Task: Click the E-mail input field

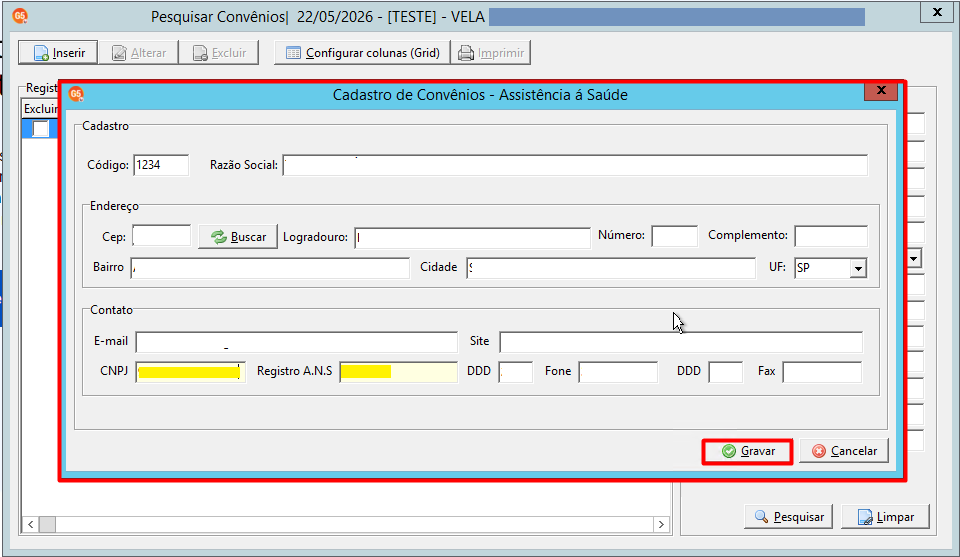Action: click(x=296, y=342)
